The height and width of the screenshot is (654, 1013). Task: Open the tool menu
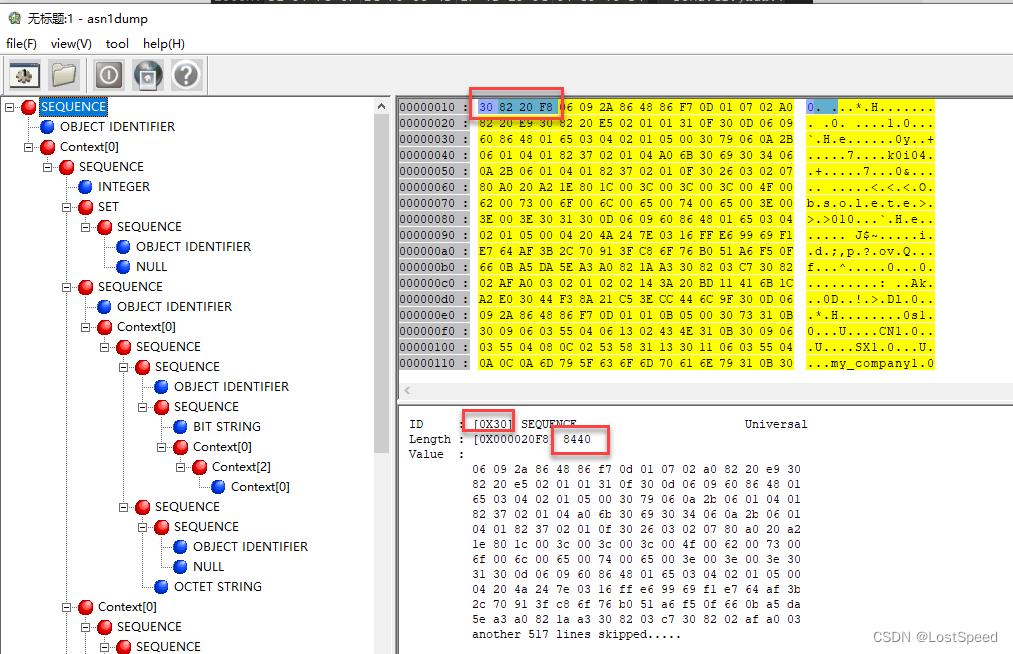117,43
